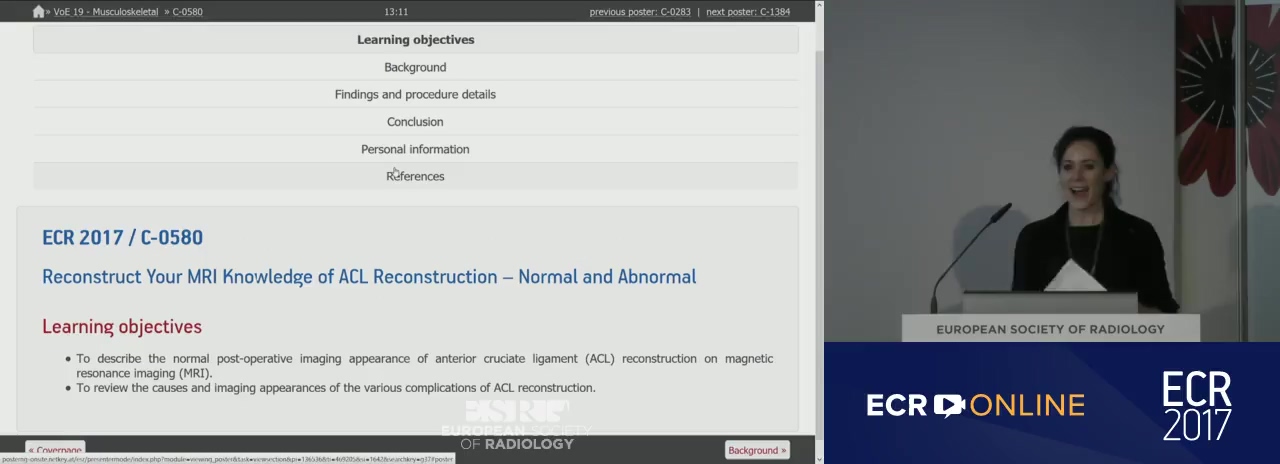Go to the home icon in breadcrumb

(38, 12)
